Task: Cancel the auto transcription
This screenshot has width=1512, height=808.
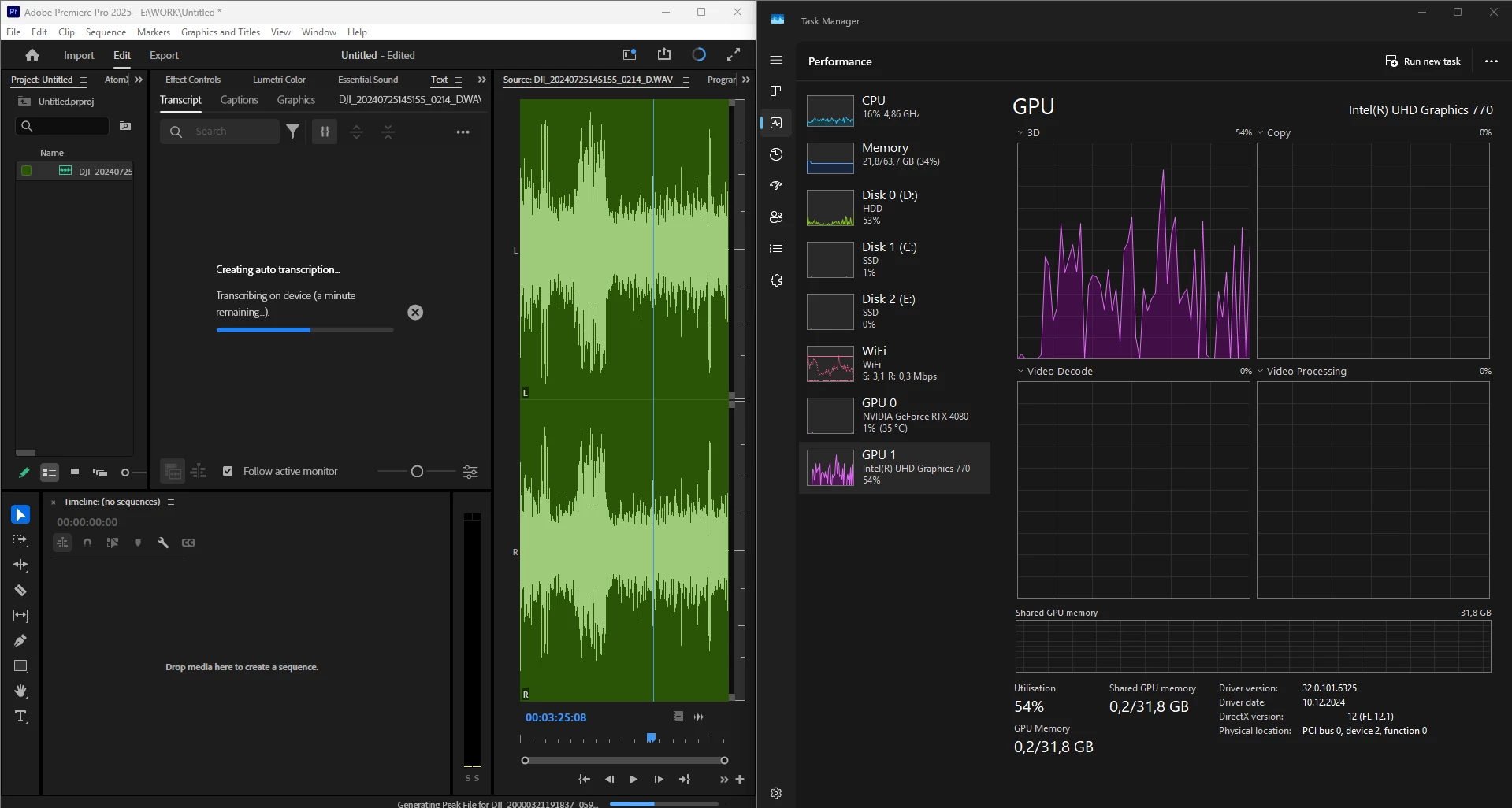Action: (x=415, y=313)
